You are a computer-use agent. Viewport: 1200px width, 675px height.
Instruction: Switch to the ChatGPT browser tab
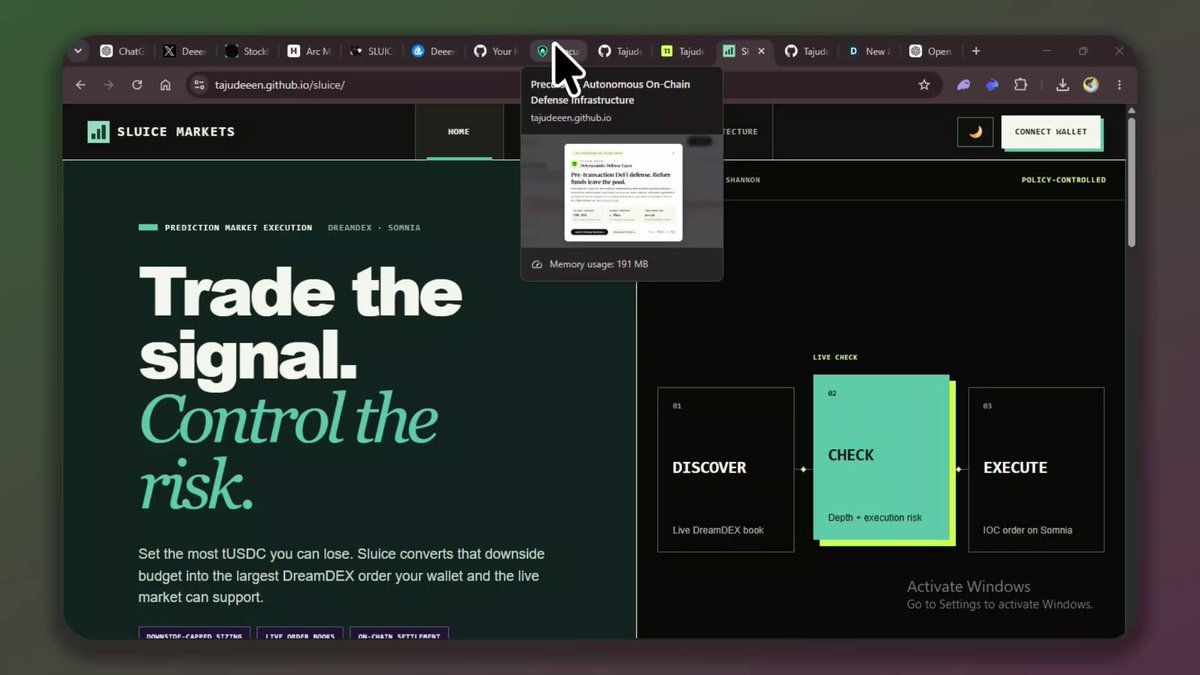coord(122,51)
